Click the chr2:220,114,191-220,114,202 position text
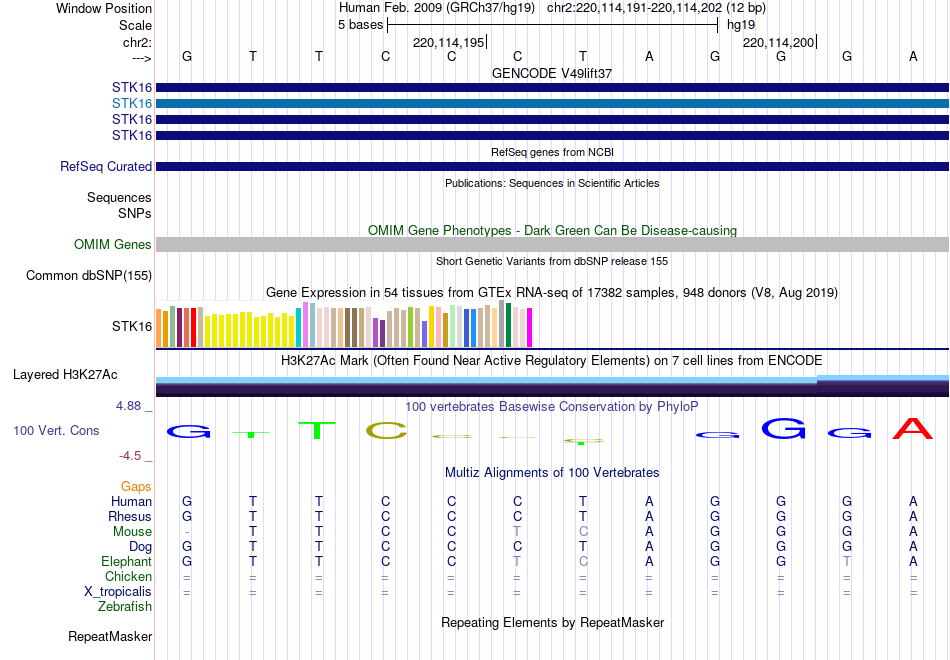This screenshot has height=660, width=950. pos(634,8)
